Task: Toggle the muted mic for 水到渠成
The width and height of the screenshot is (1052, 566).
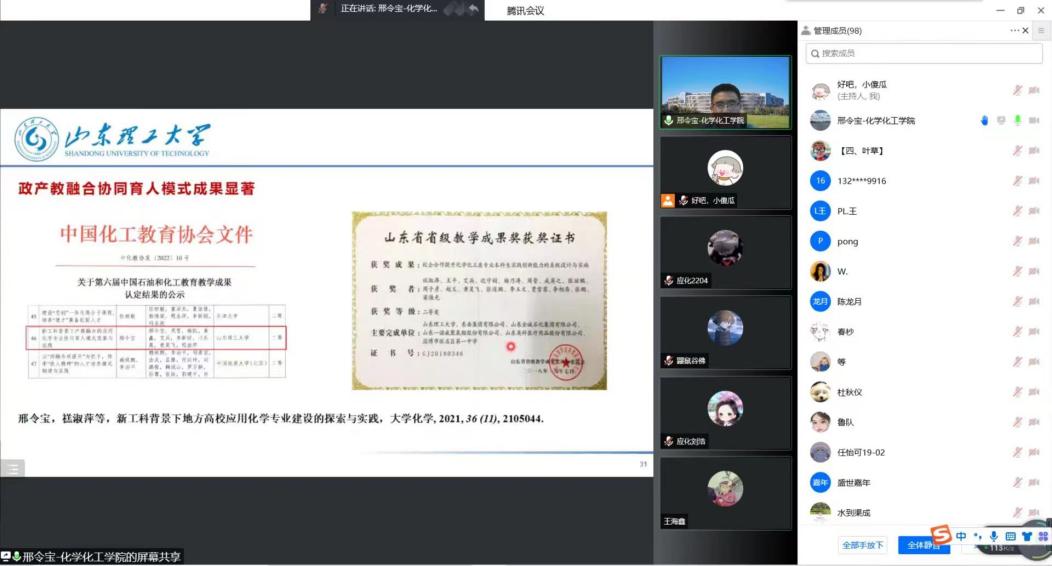Action: coord(1017,513)
